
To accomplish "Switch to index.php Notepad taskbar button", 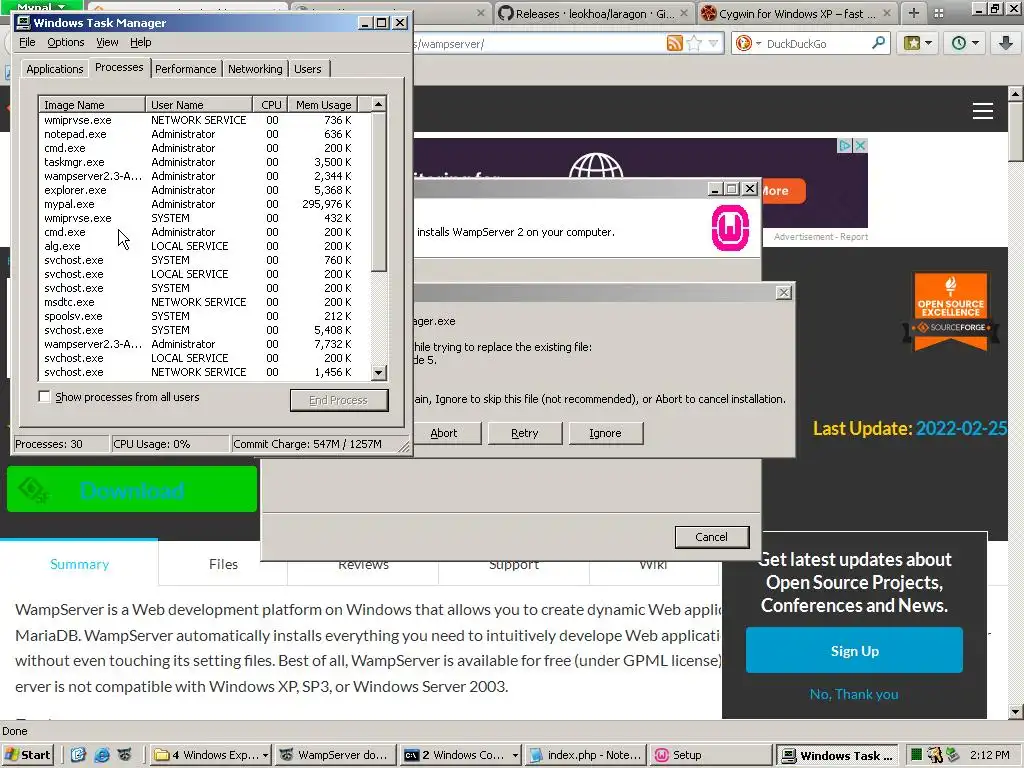I will point(586,755).
